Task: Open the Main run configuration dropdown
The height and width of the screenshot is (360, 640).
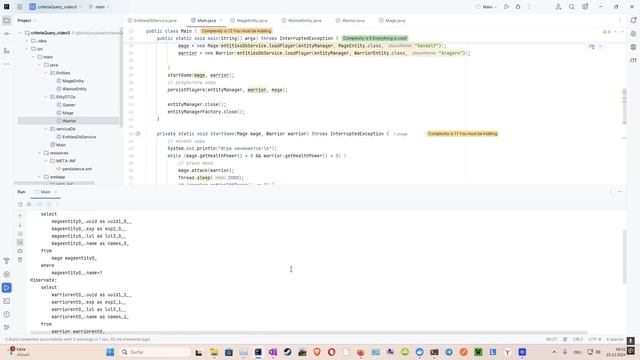Action: 487,7
